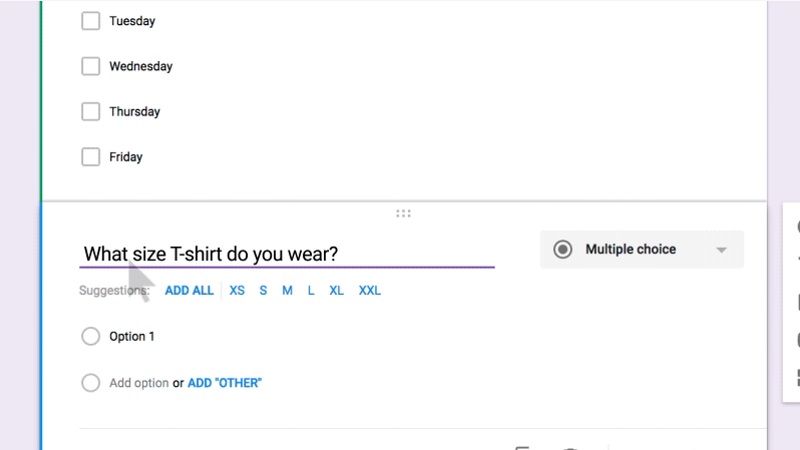Select the Friday checkbox
Viewport: 800px width, 450px height.
[x=91, y=157]
